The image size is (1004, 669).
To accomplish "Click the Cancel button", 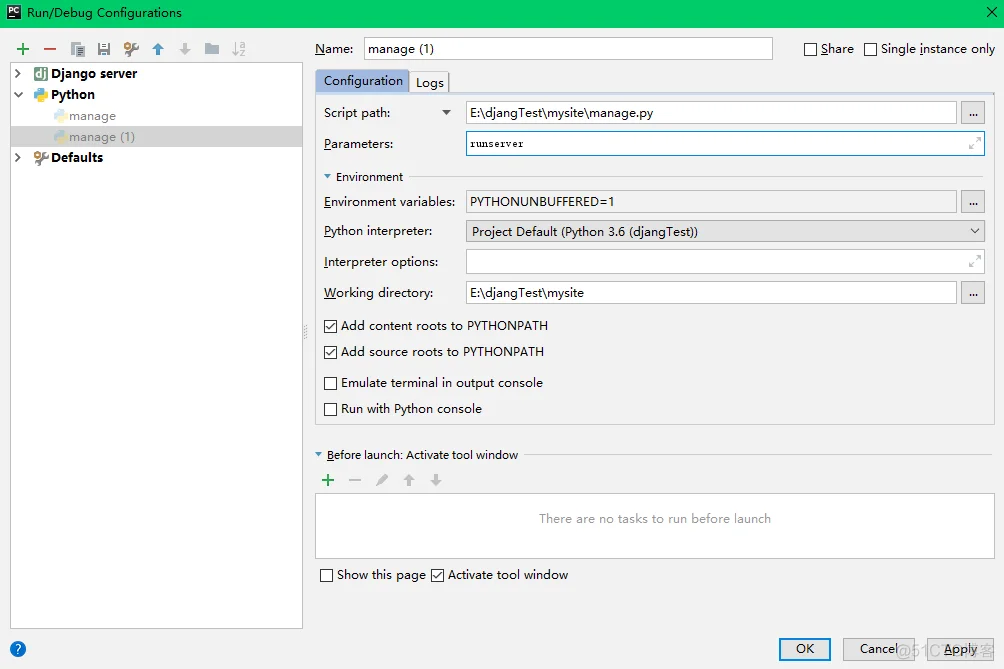I will coord(878,649).
